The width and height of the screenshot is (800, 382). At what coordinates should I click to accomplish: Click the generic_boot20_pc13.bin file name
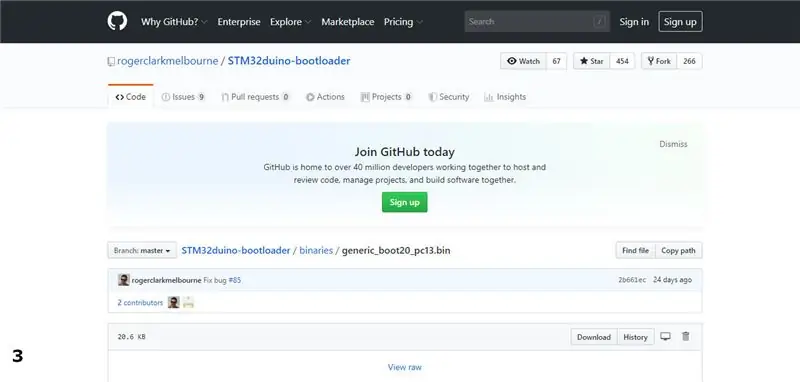click(x=396, y=250)
